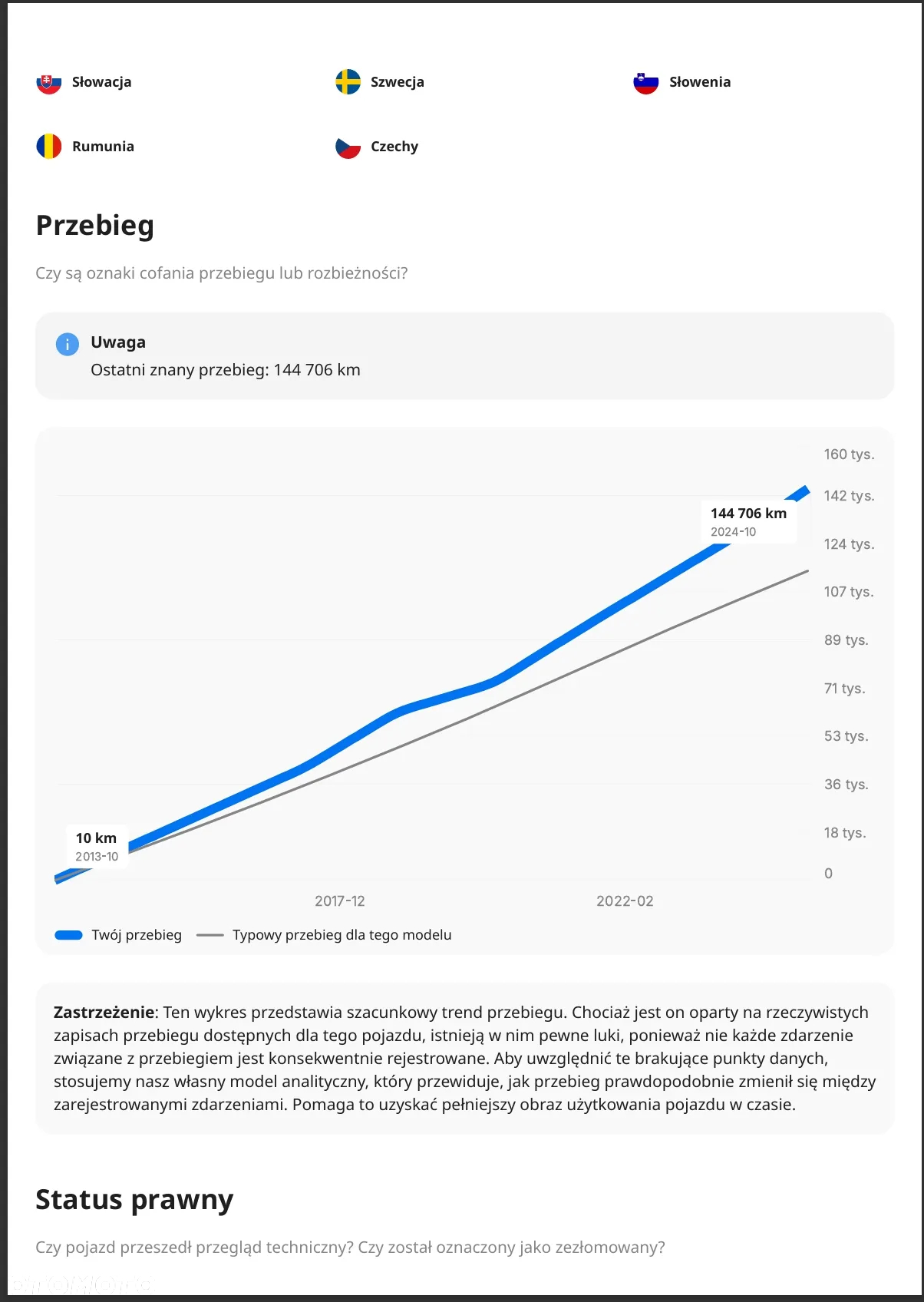Screen dimensions: 924x1302
Task: Select the Słowacja country label
Action: (101, 82)
